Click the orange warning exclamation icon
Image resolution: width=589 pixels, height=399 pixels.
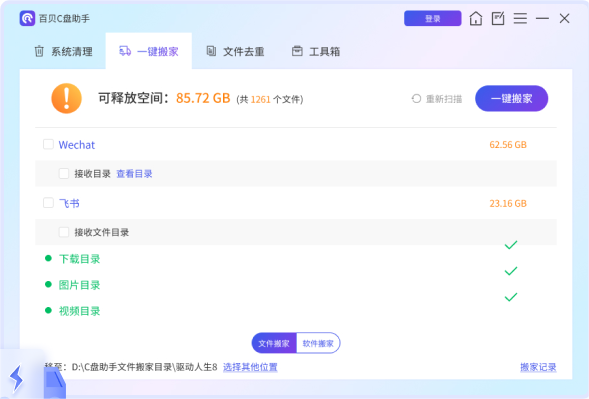(x=66, y=98)
